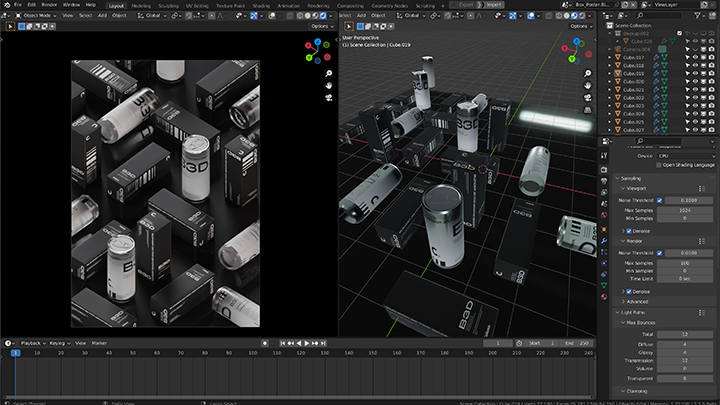
Task: Switch to the Sculpting workspace tab
Action: pos(168,6)
